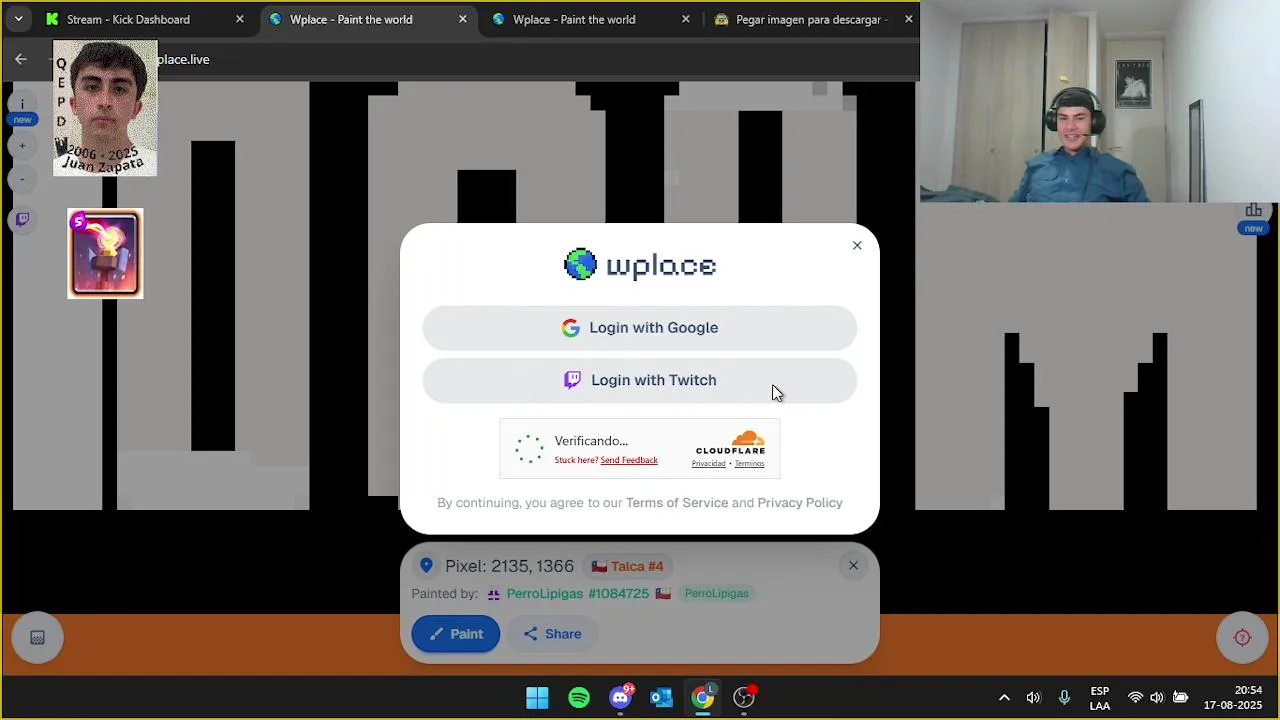
Task: Zoom in with the plus icon
Action: click(x=22, y=146)
